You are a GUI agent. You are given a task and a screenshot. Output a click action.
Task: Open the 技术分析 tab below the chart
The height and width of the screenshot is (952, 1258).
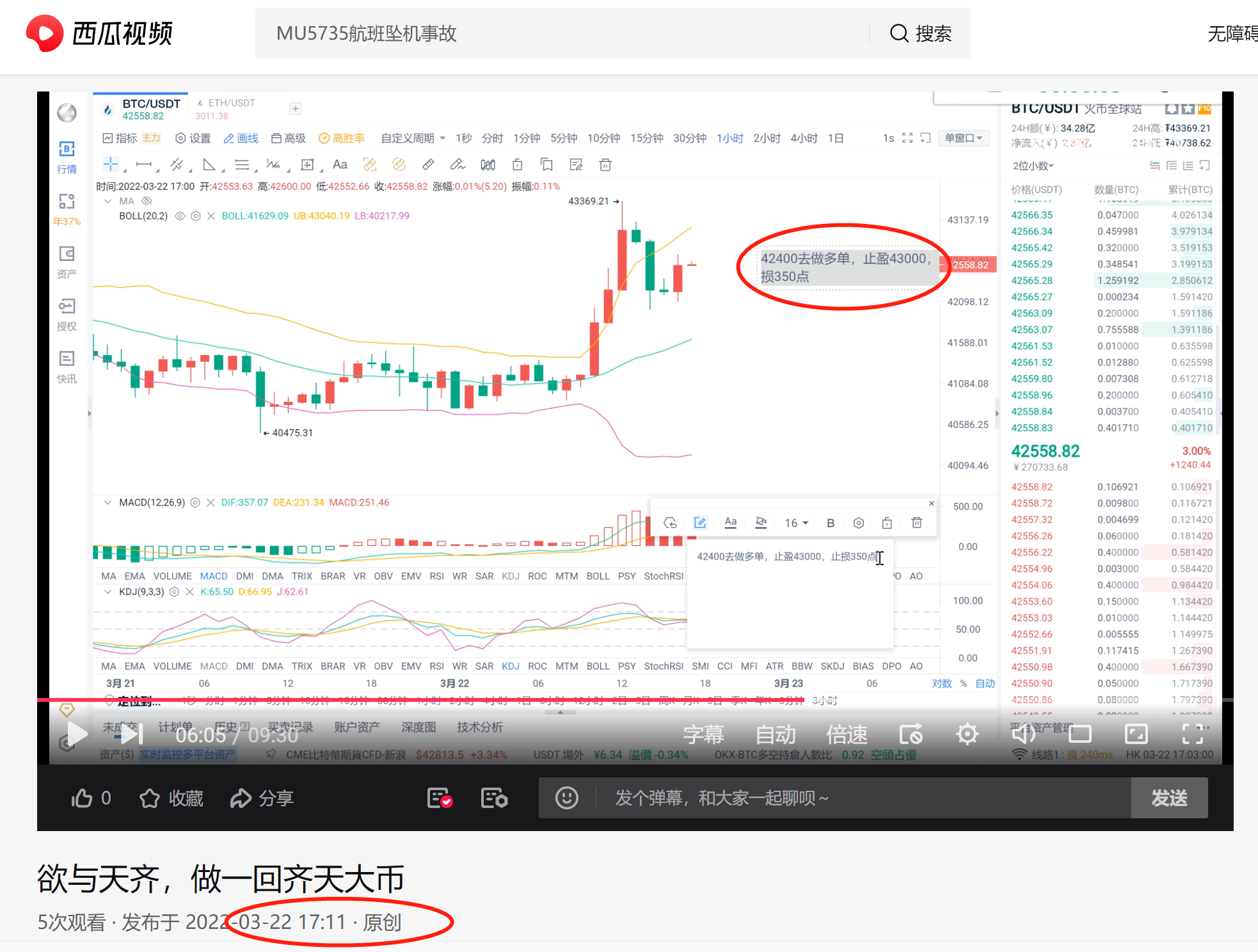click(479, 727)
